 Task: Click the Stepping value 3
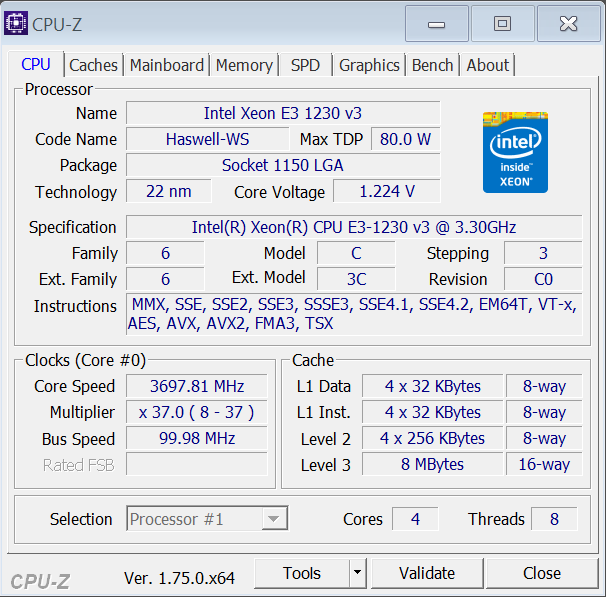(543, 253)
